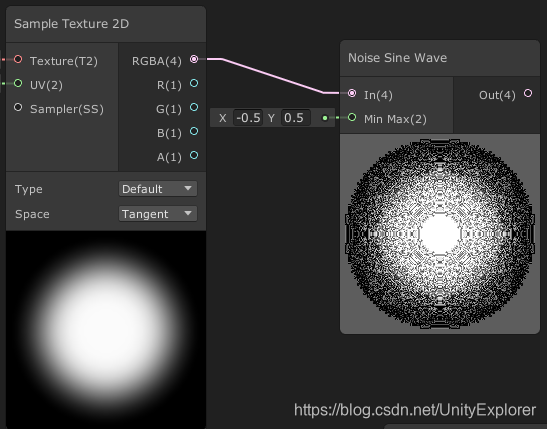
Task: Click the Min Max(2) label
Action: (395, 119)
